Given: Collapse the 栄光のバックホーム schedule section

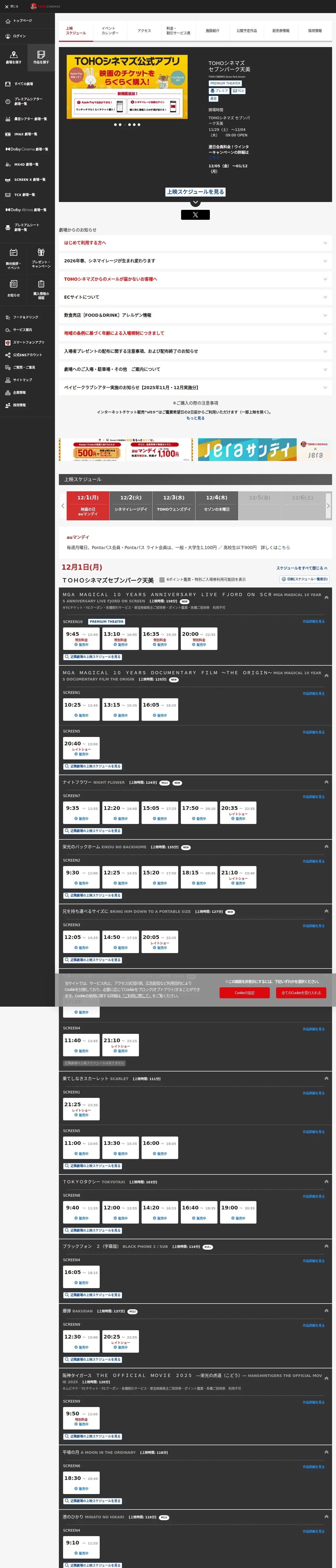Looking at the screenshot, I should pos(326,847).
